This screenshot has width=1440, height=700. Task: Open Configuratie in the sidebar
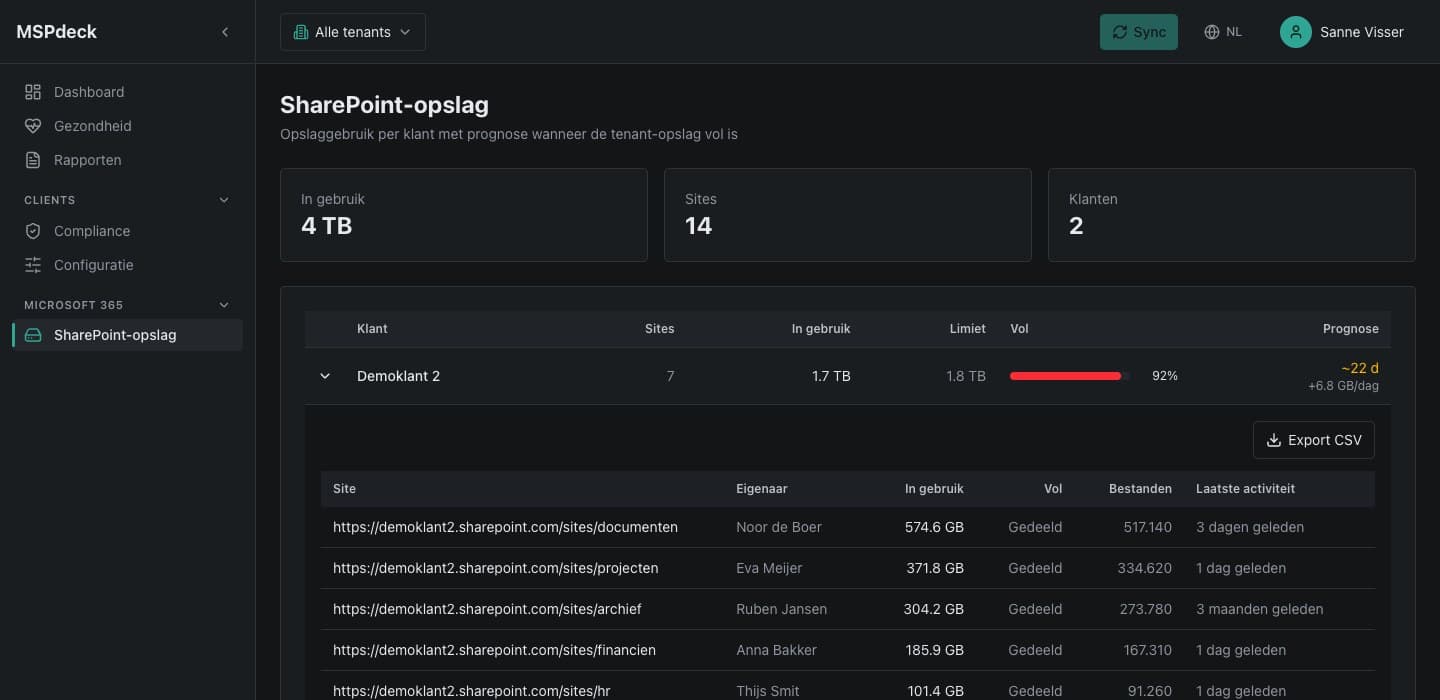(127, 265)
